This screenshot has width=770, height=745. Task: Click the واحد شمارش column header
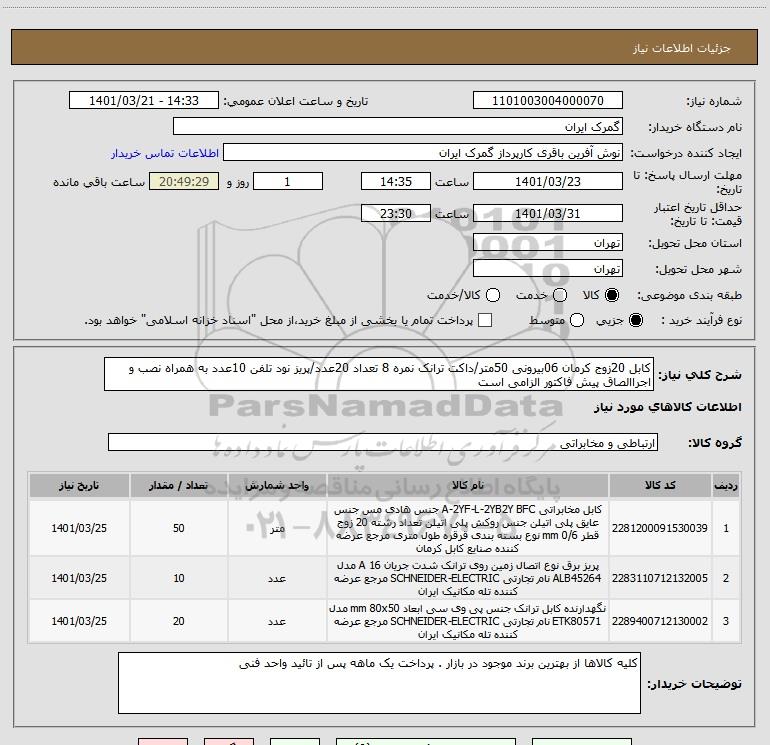[x=277, y=486]
